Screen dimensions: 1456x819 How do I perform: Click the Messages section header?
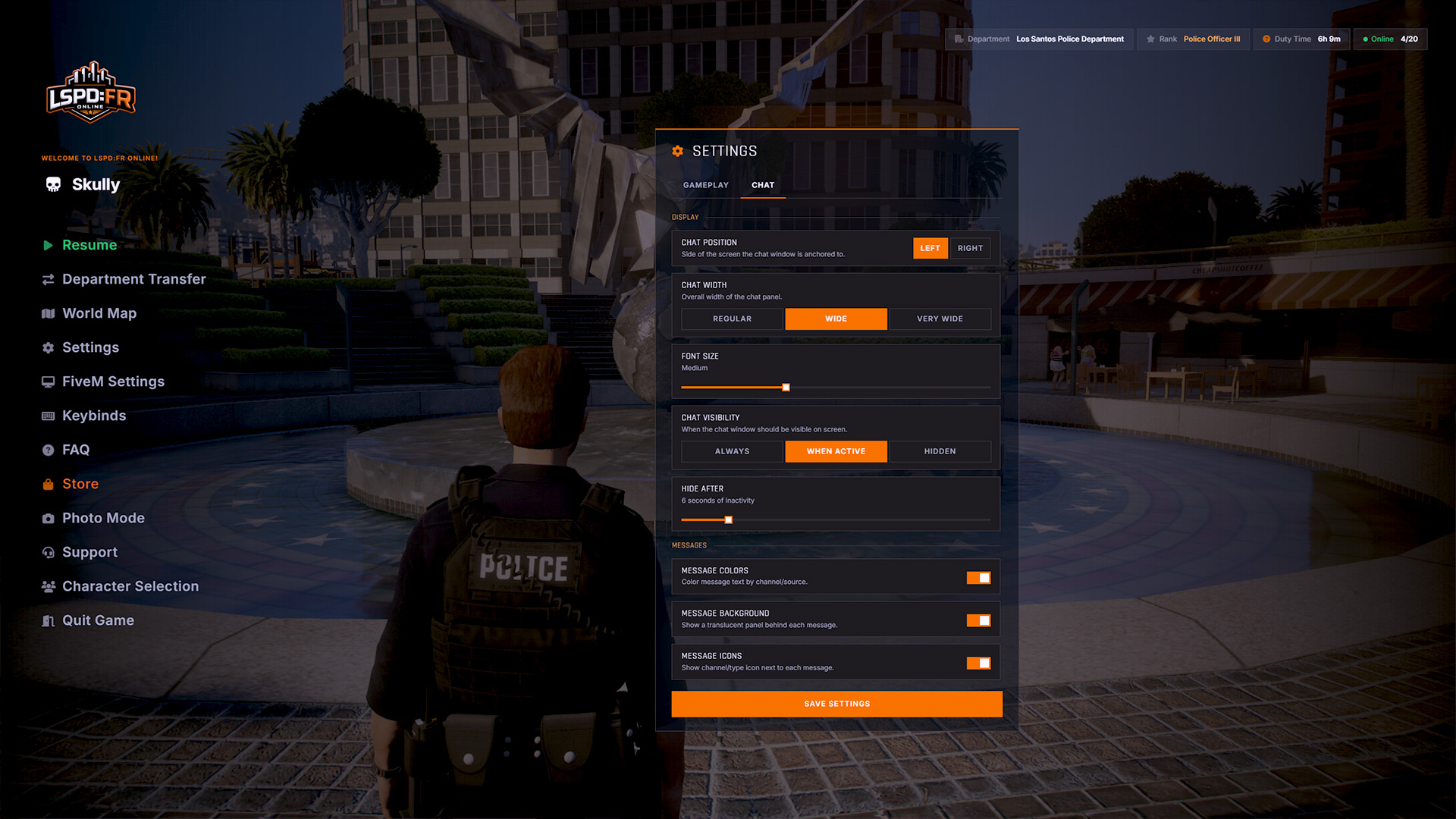click(689, 545)
